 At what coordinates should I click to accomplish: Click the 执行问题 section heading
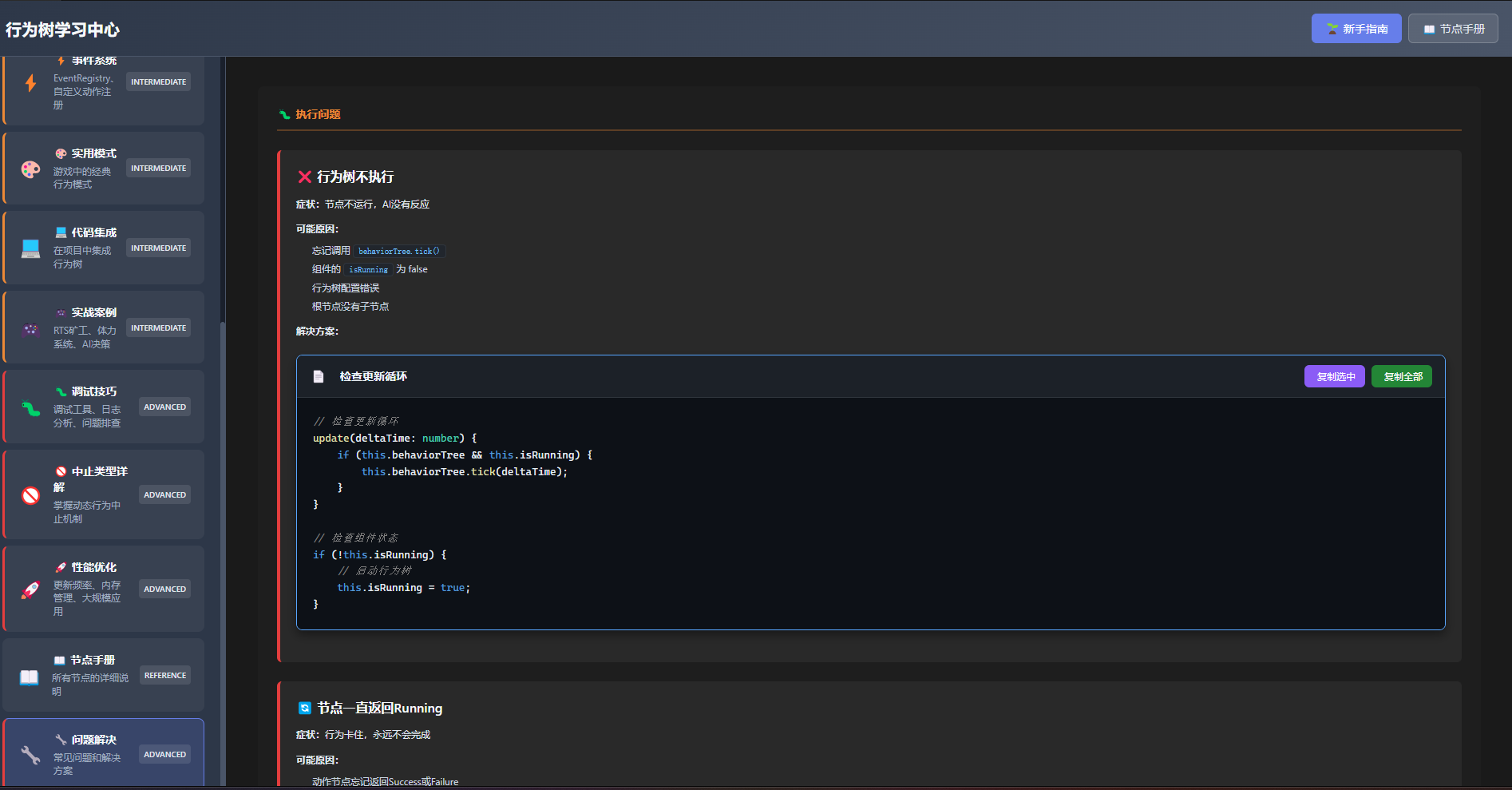click(318, 114)
